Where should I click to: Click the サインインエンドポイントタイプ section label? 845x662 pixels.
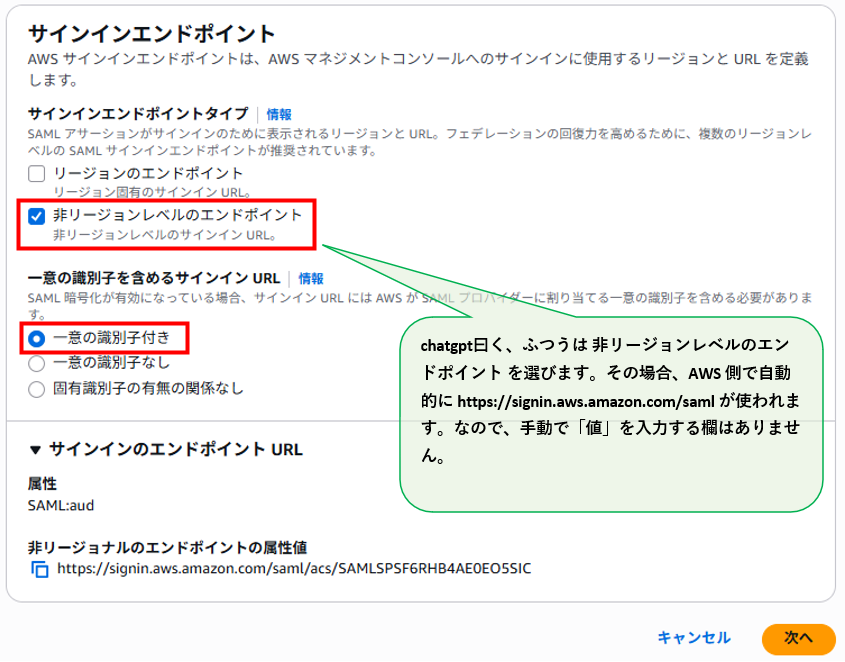click(138, 115)
